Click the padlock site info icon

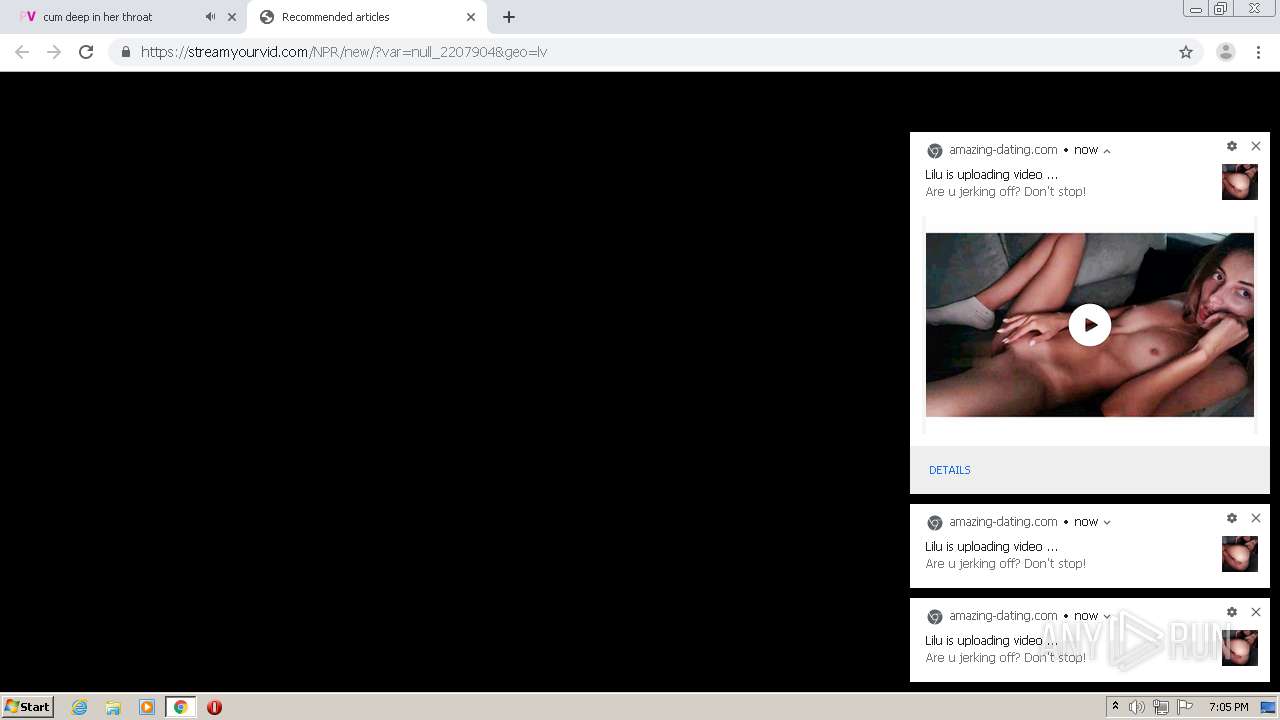125,52
